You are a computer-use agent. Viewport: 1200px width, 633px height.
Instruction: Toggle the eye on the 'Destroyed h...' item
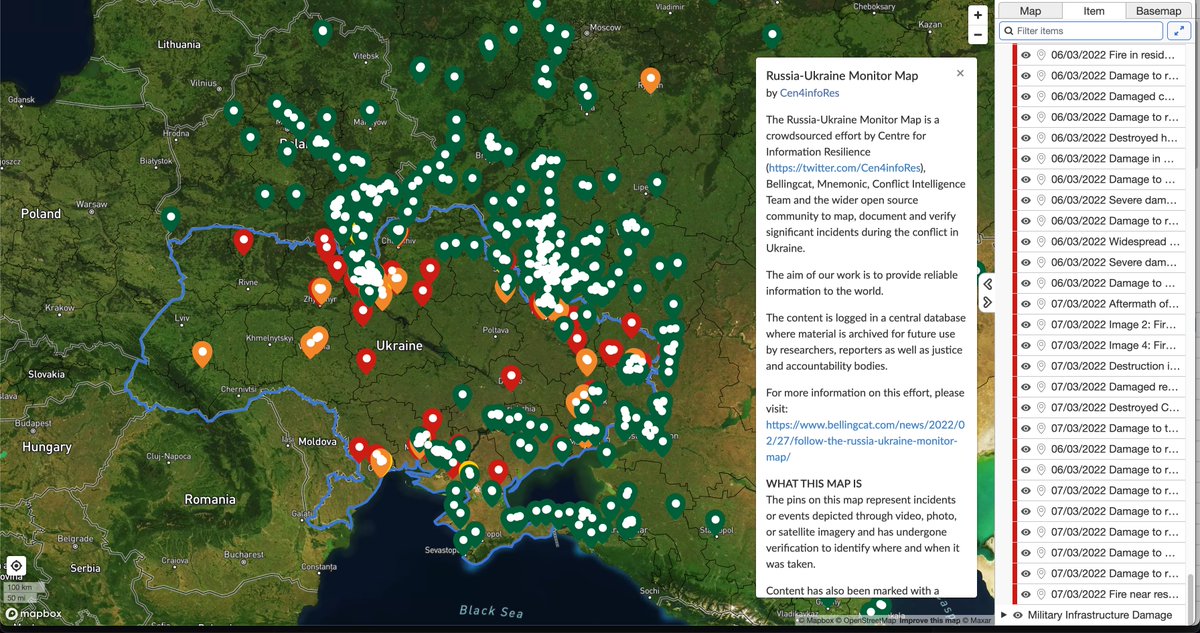[x=1025, y=138]
